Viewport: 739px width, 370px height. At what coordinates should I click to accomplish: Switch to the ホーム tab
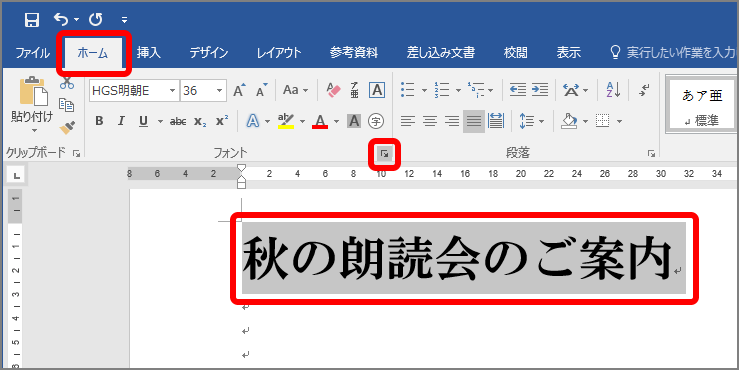[93, 52]
